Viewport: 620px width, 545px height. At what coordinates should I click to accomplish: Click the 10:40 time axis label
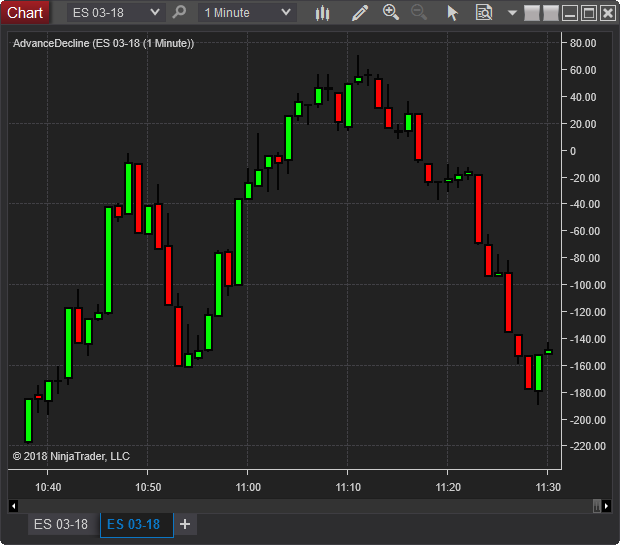pos(48,487)
